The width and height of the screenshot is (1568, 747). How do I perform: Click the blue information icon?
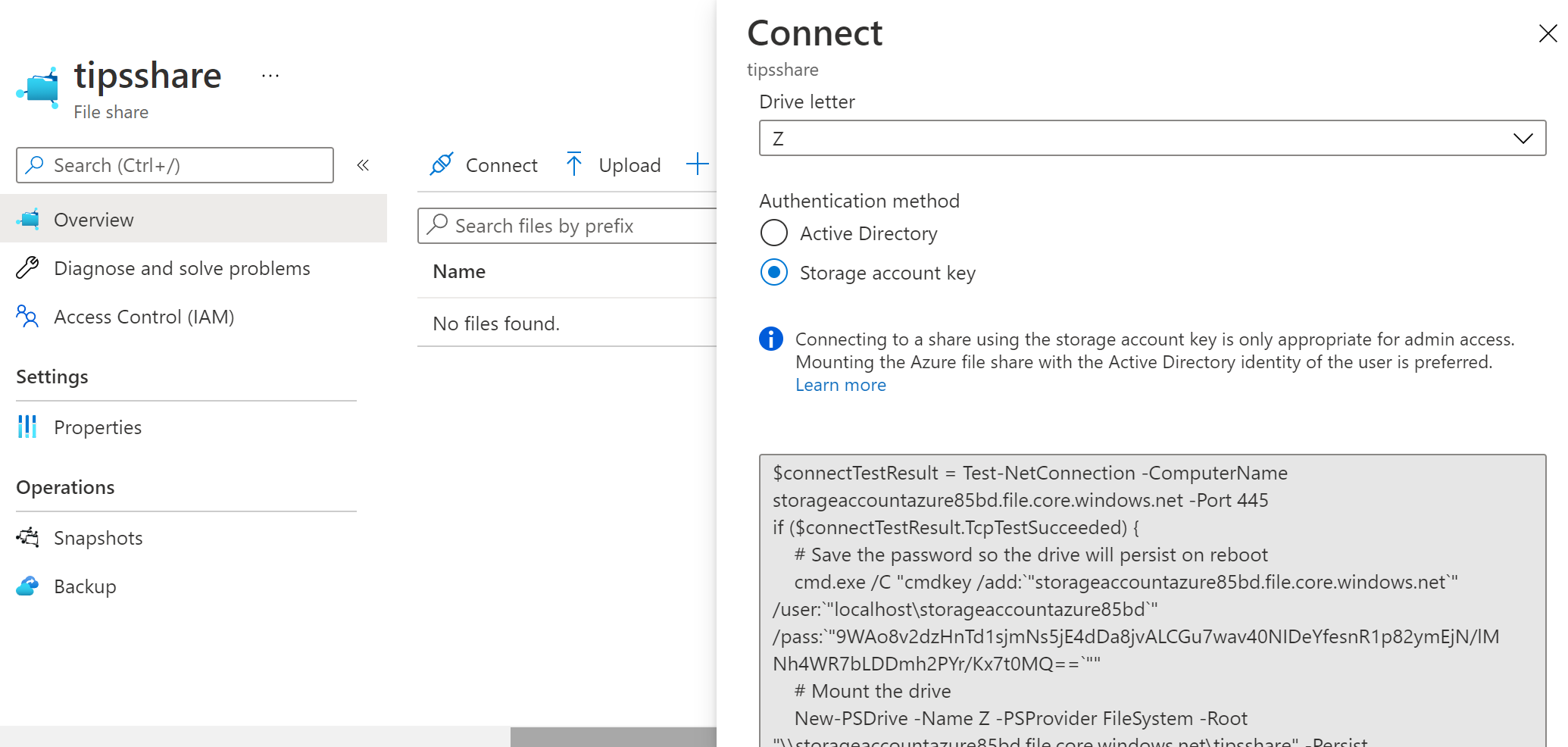click(771, 339)
